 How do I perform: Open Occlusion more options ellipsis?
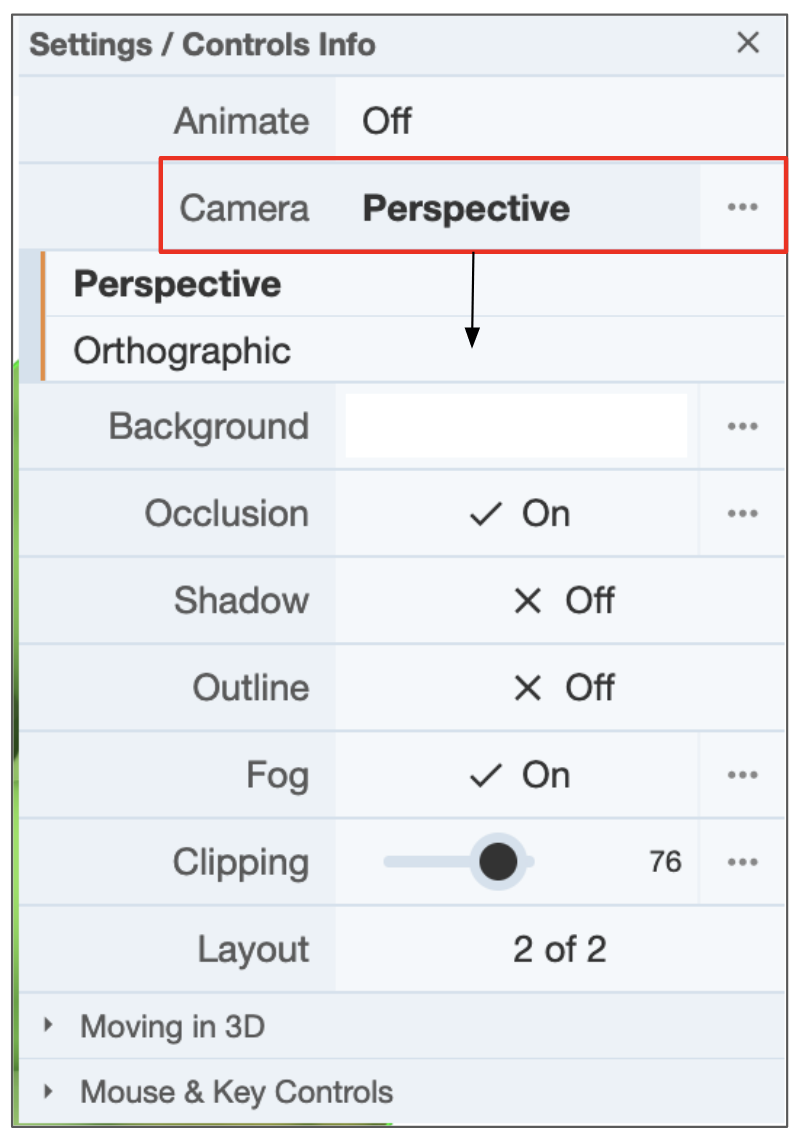[x=742, y=513]
